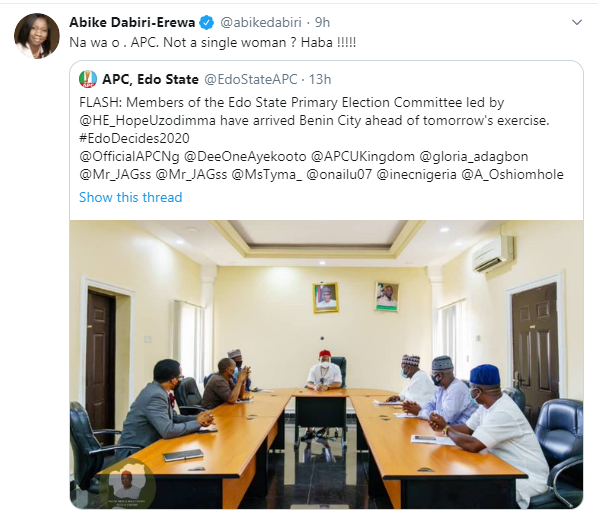Viewport: 598px width, 517px height.
Task: Open the meeting room photo in the quoted tweet
Action: (x=326, y=364)
